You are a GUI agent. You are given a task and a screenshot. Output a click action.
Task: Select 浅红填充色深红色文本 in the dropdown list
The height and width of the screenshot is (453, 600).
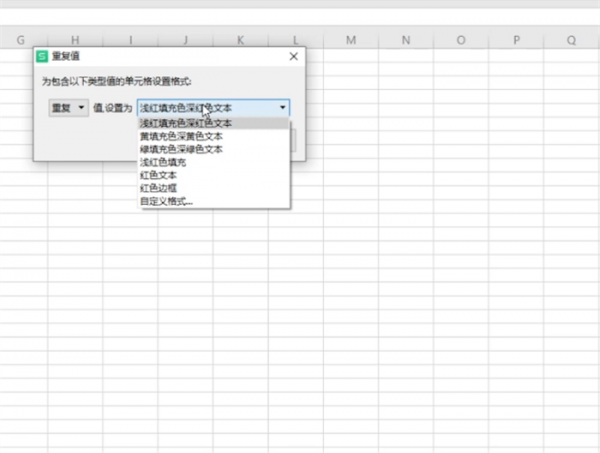pyautogui.click(x=213, y=123)
